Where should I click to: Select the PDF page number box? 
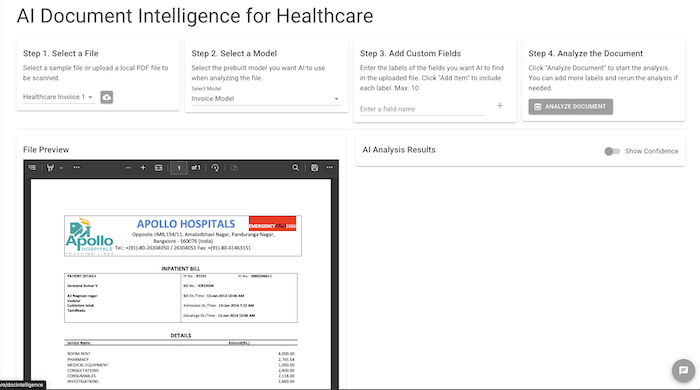coord(179,168)
